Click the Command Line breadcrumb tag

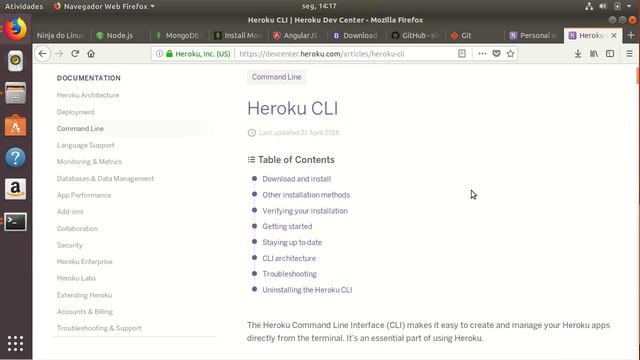point(276,77)
